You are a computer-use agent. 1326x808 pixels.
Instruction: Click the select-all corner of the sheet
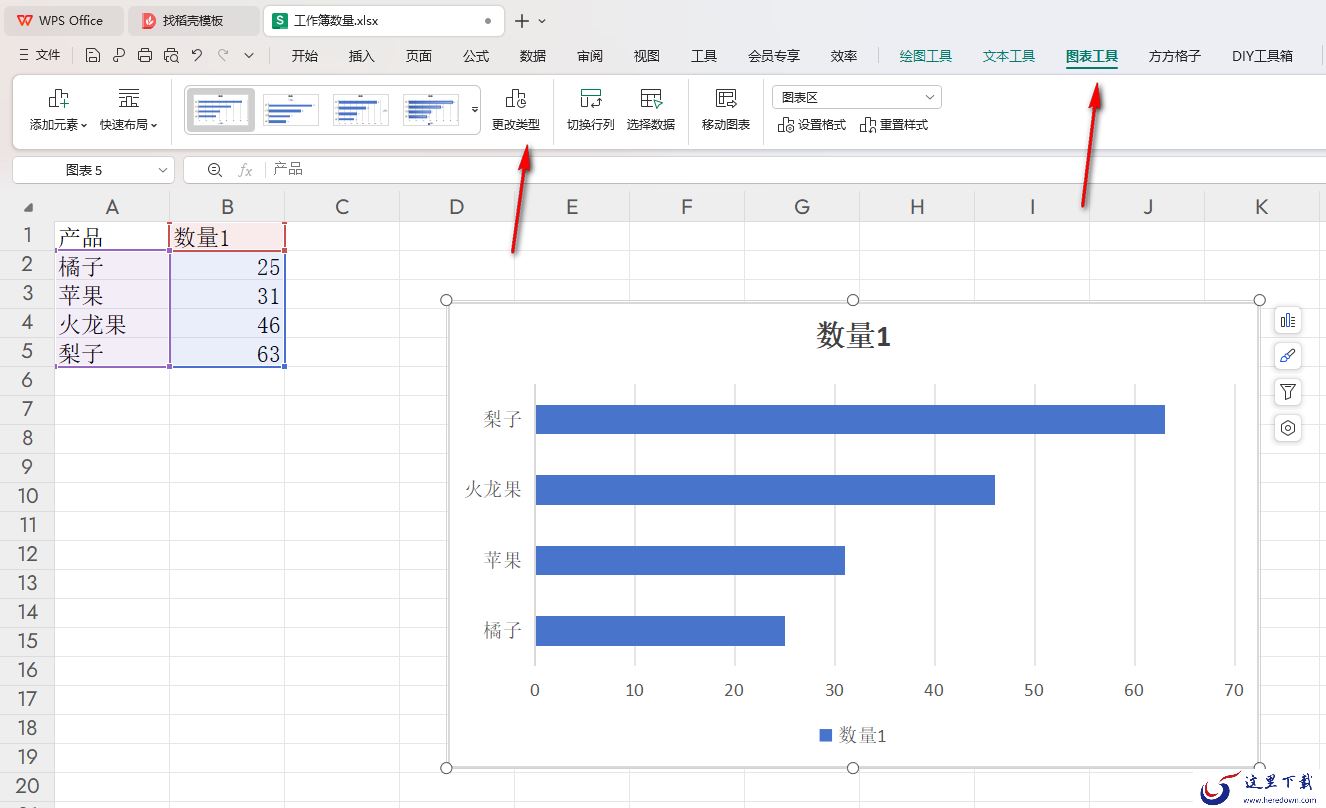point(28,207)
